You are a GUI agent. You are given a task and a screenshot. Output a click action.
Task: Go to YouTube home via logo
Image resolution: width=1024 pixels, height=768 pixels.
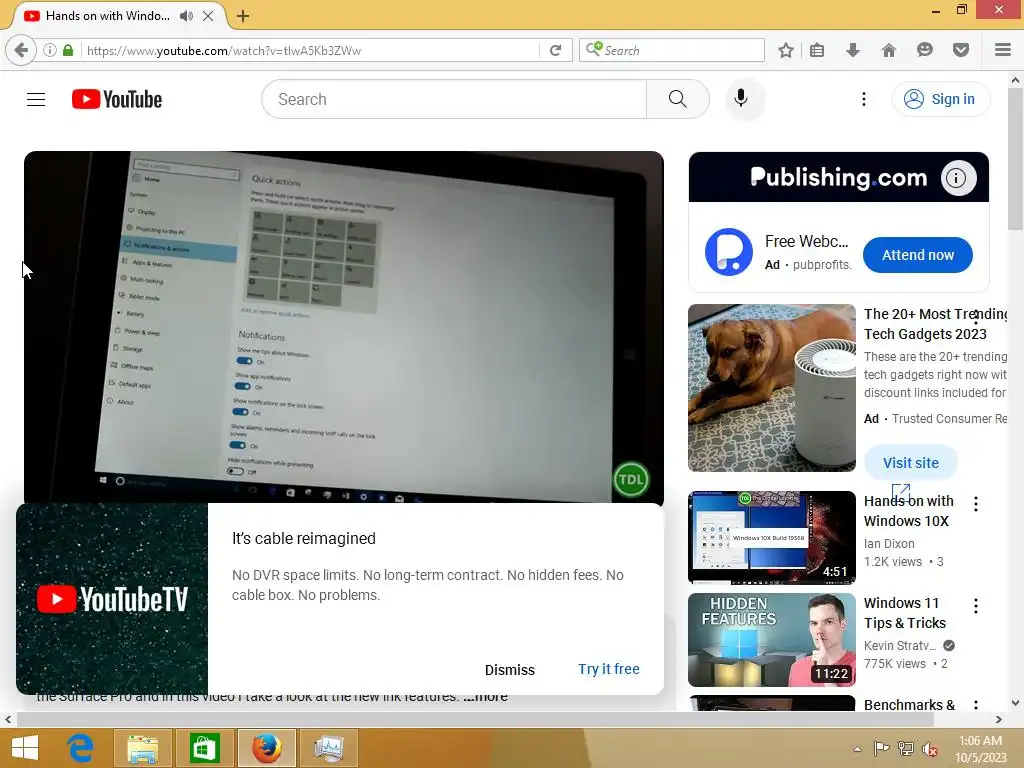117,99
